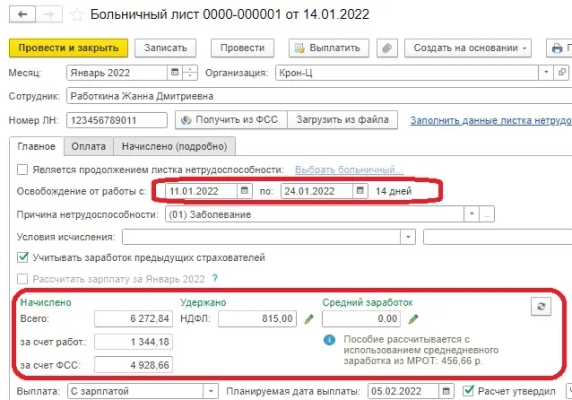
Task: Click the Всего amount field 6 272,84
Action: (x=134, y=319)
